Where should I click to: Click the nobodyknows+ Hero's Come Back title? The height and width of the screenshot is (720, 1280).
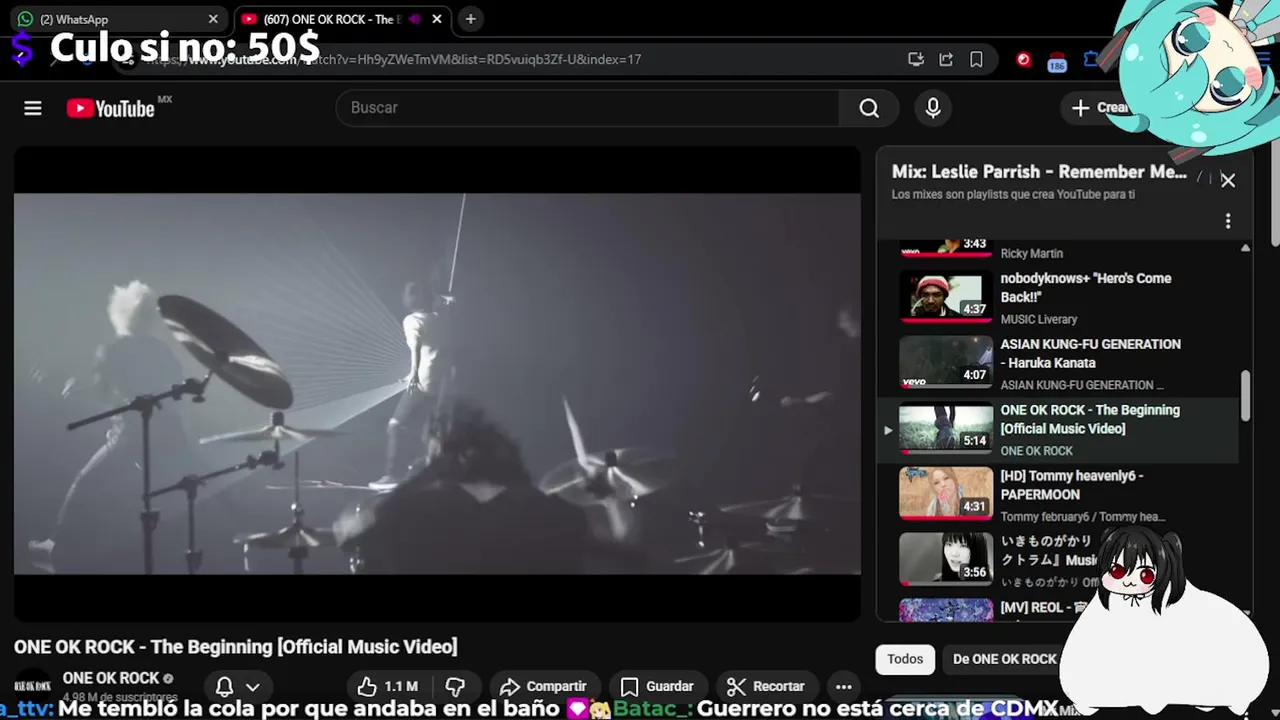(x=1086, y=288)
